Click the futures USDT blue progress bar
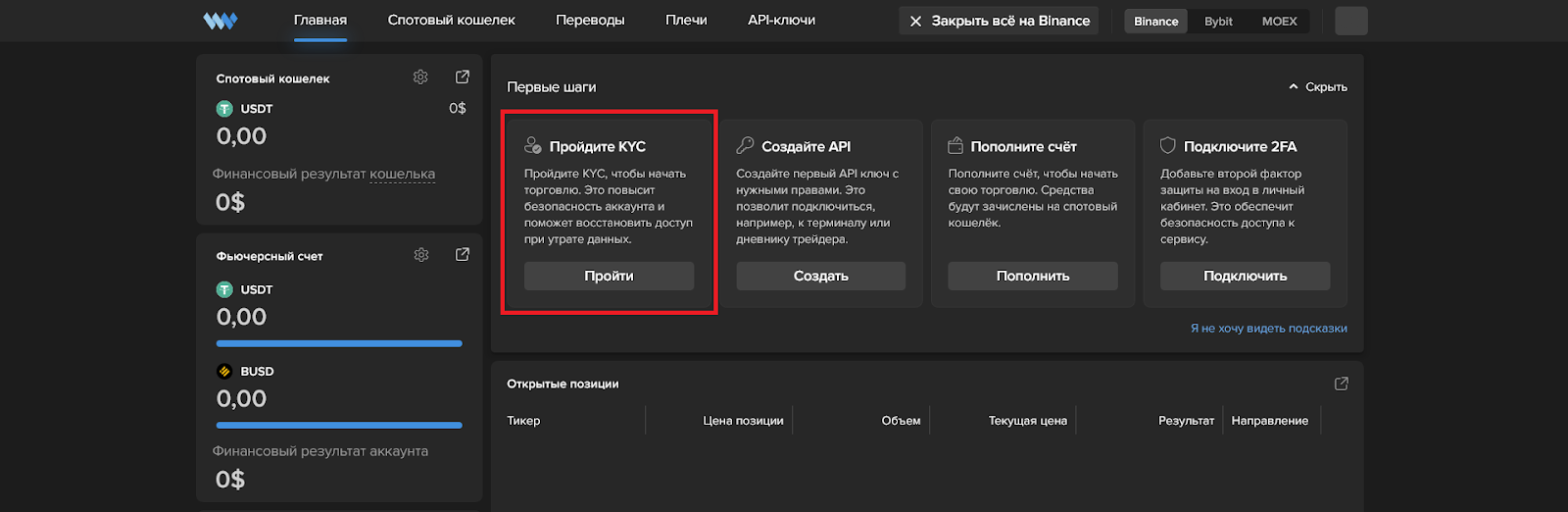Image resolution: width=1568 pixels, height=512 pixels. tap(339, 343)
